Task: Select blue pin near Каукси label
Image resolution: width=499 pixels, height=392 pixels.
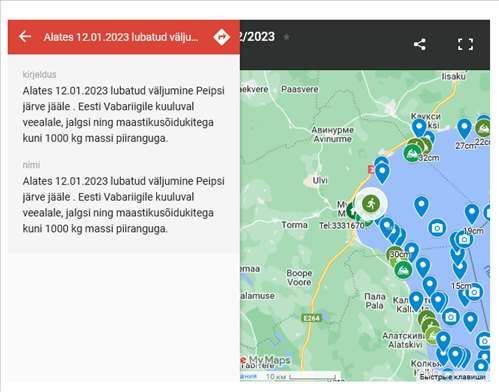Action: click(x=419, y=128)
